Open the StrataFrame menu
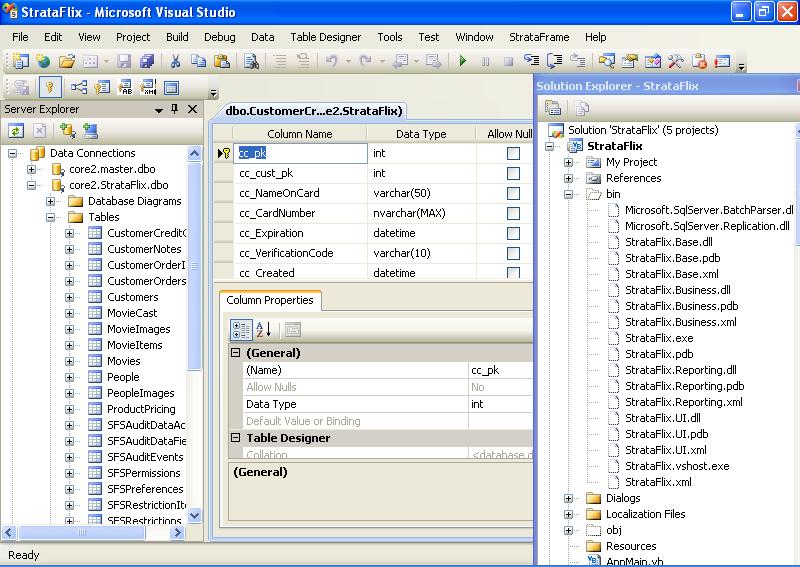This screenshot has height=567, width=800. tap(539, 37)
